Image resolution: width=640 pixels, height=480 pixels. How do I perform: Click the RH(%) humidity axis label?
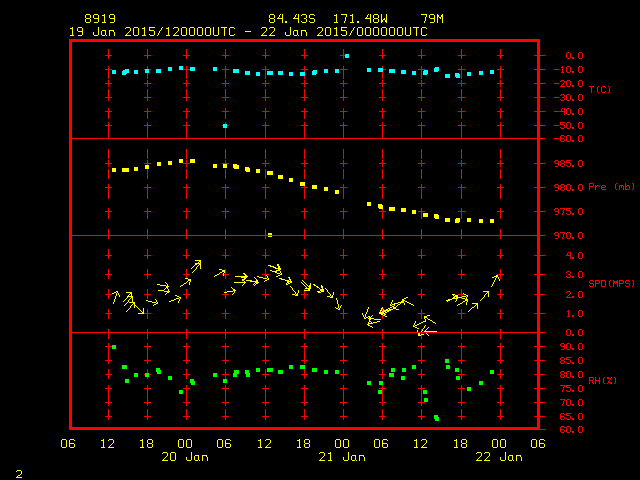click(602, 380)
